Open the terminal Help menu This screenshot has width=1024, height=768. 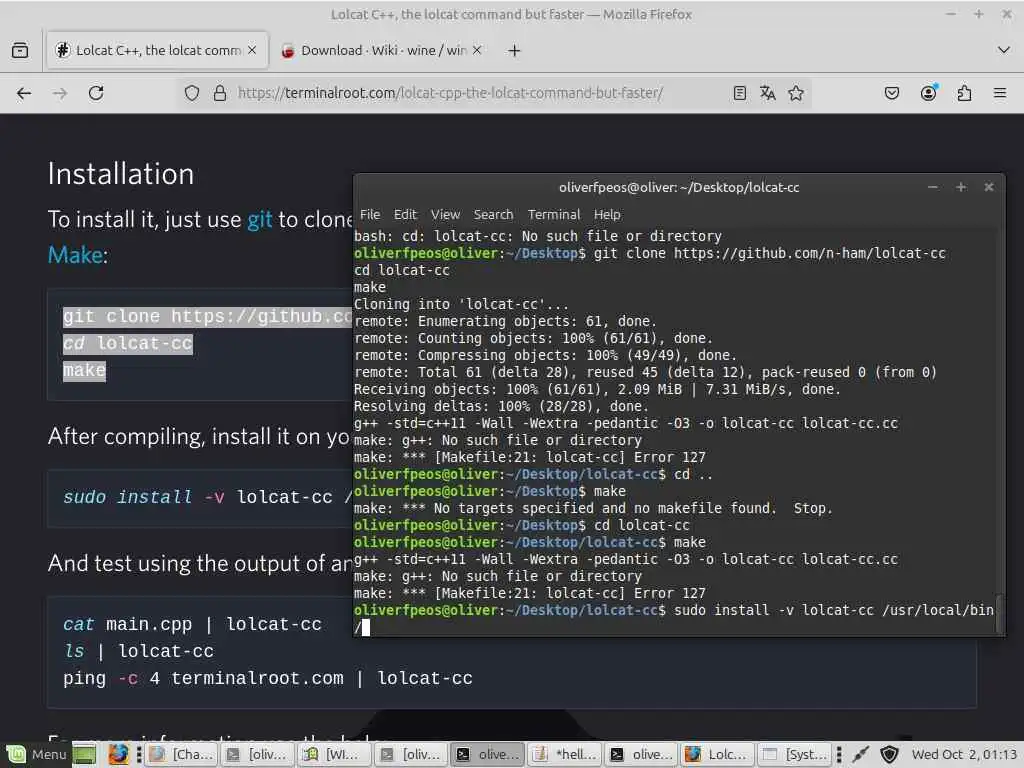click(607, 214)
